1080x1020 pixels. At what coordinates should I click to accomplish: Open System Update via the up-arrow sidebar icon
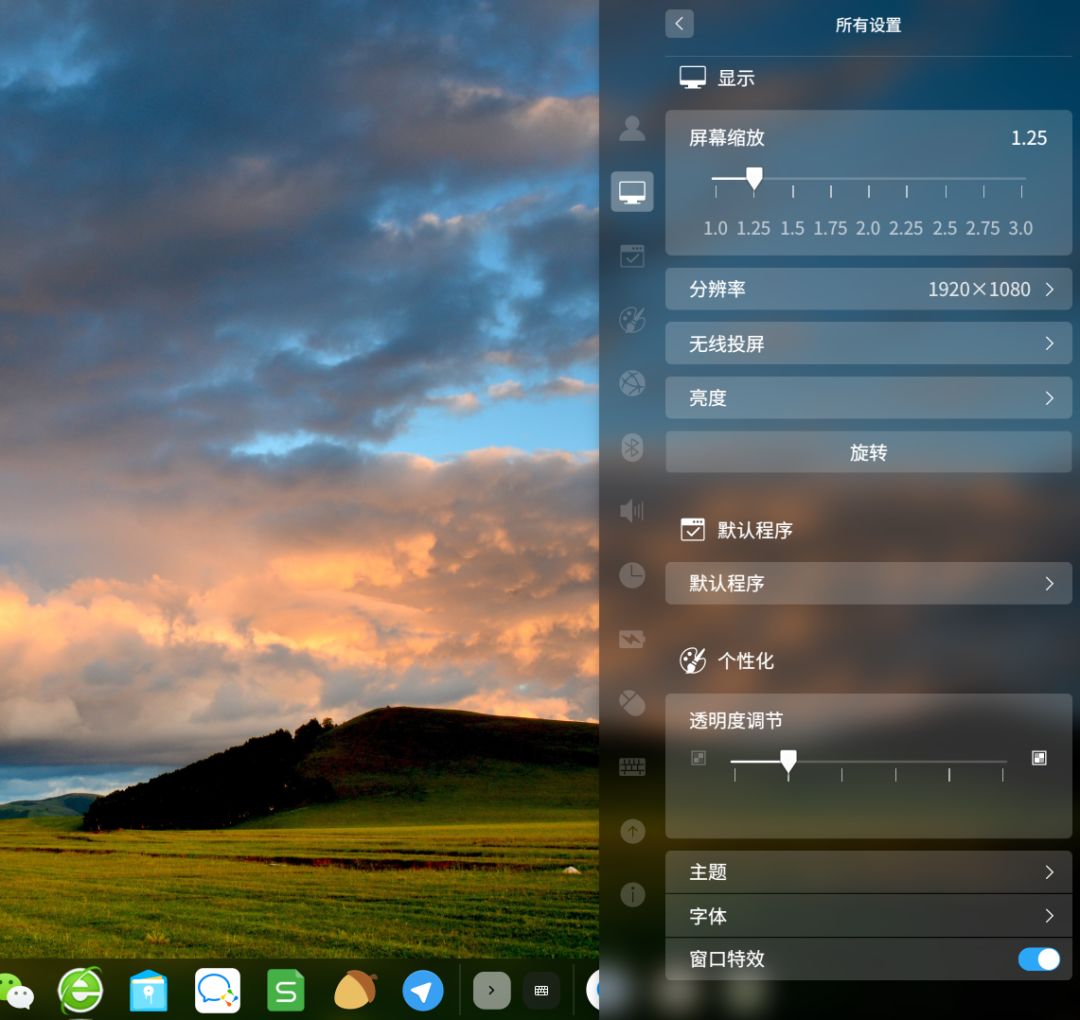pyautogui.click(x=632, y=831)
